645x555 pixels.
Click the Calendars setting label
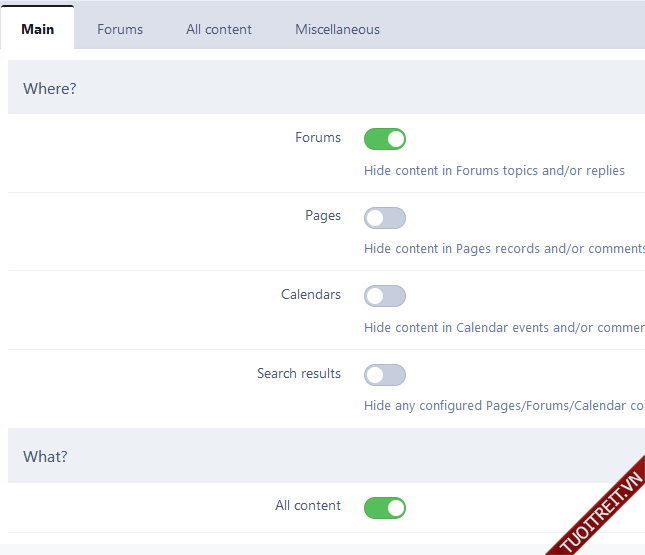click(x=311, y=295)
